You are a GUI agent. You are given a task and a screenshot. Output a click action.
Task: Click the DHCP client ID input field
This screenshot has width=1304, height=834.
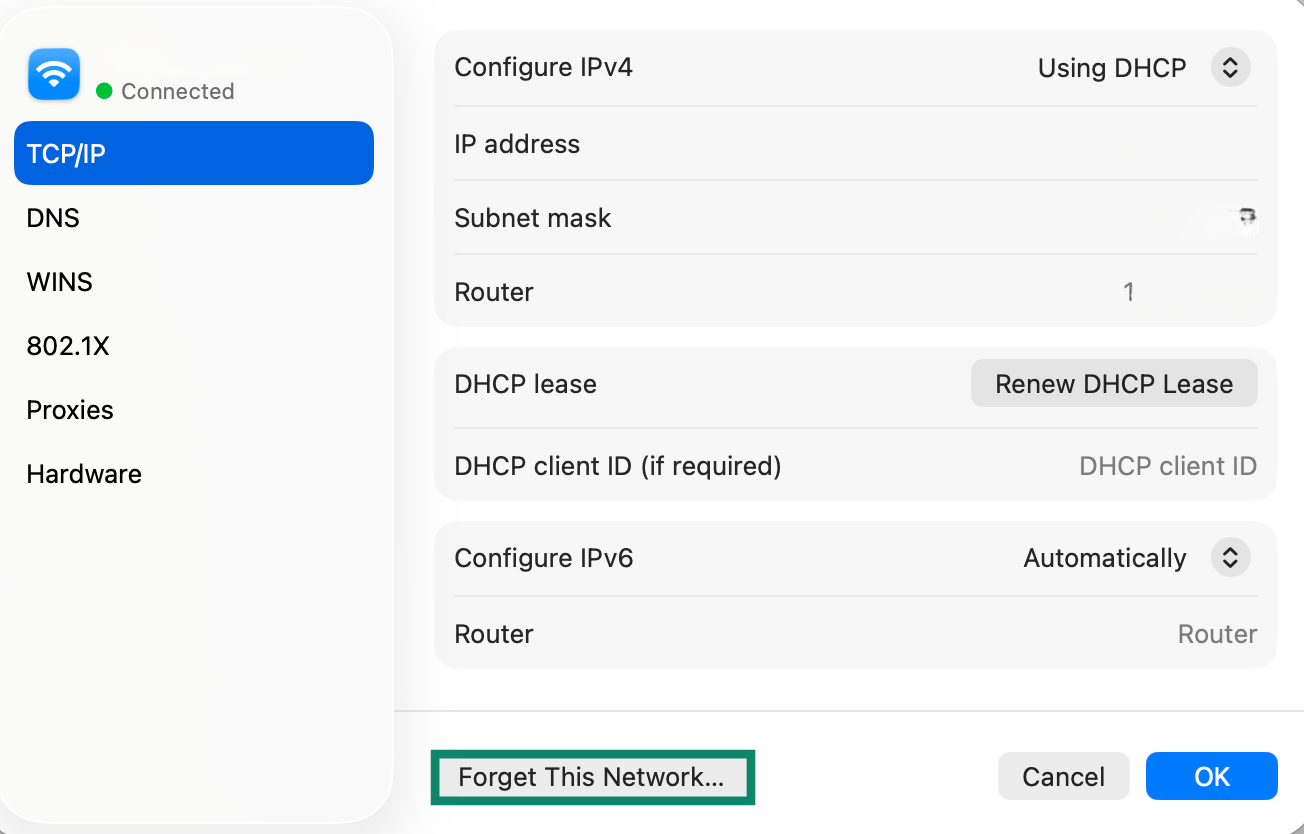coord(1167,466)
